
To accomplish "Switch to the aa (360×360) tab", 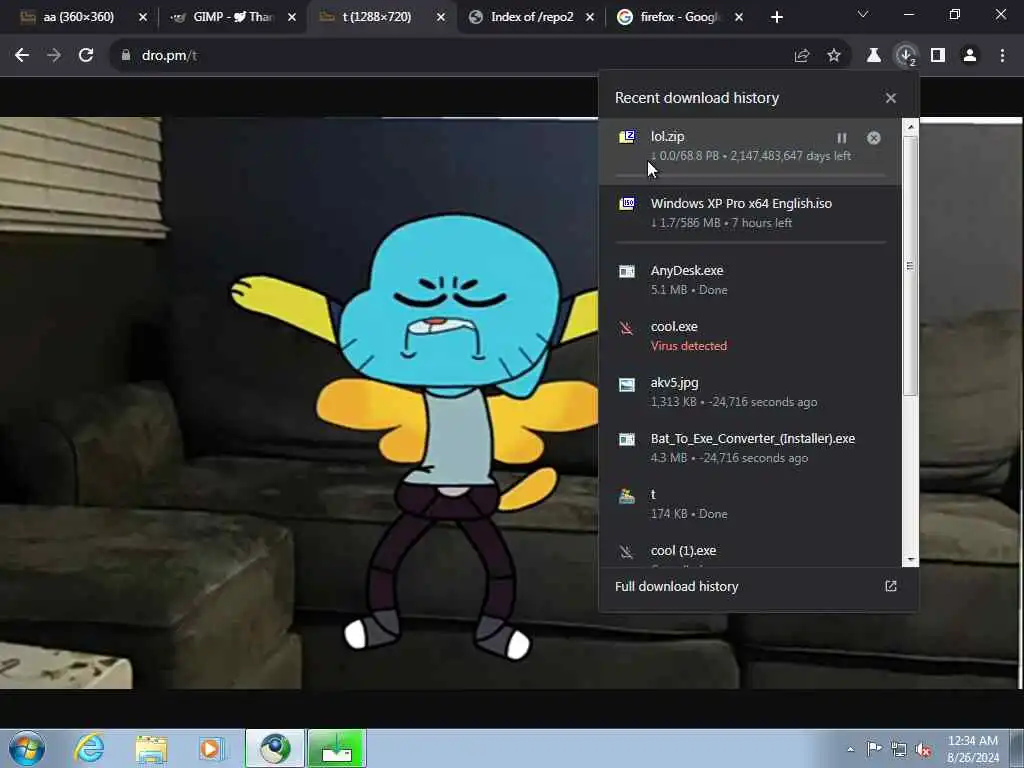I will pyautogui.click(x=78, y=17).
